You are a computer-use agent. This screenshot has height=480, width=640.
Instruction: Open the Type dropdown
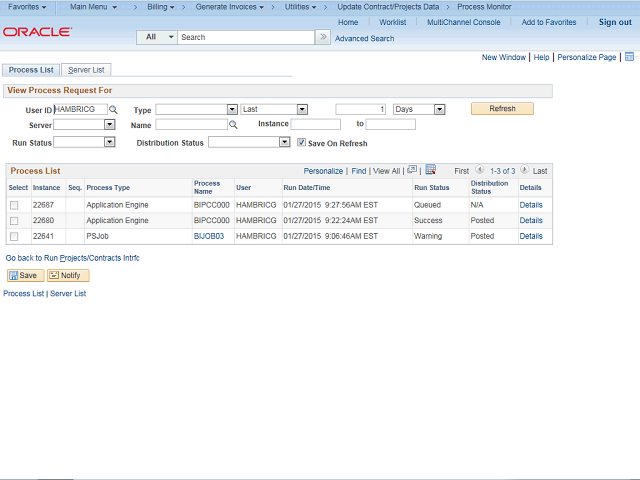coord(232,109)
